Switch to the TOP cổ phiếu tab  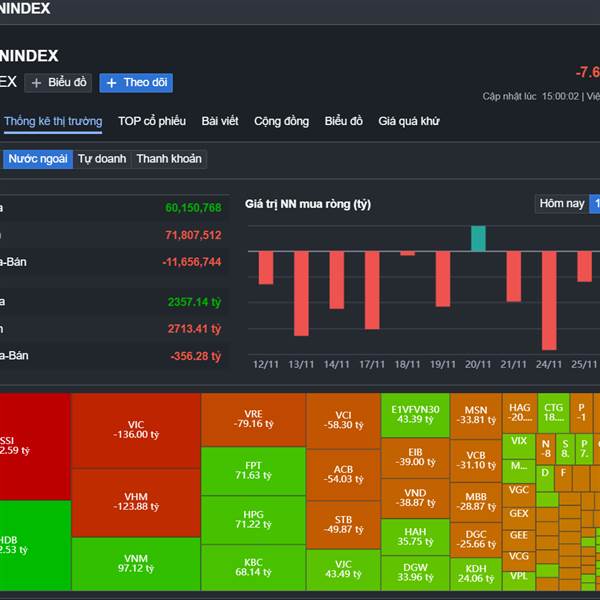[152, 121]
